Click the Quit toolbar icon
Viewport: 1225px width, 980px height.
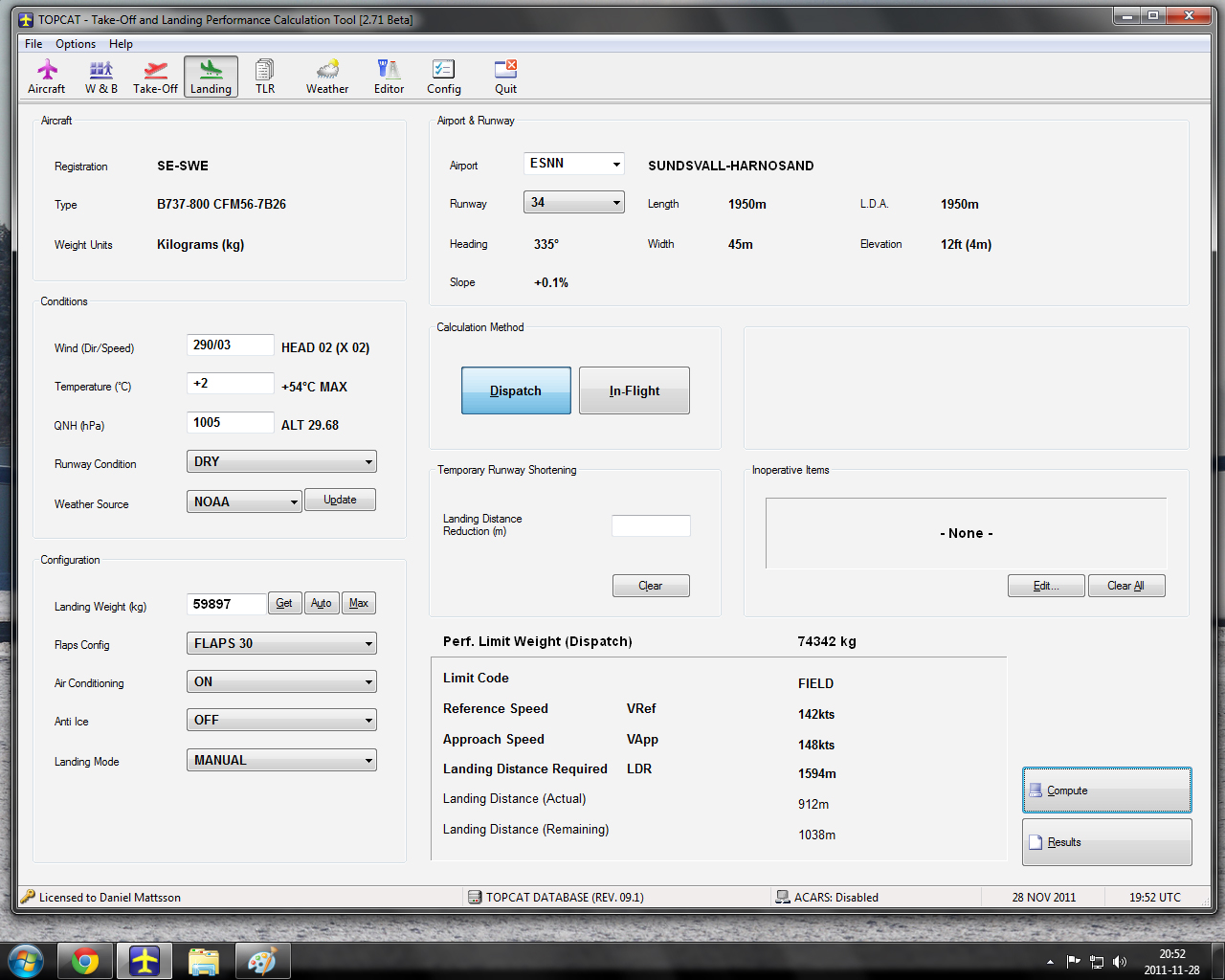(505, 77)
